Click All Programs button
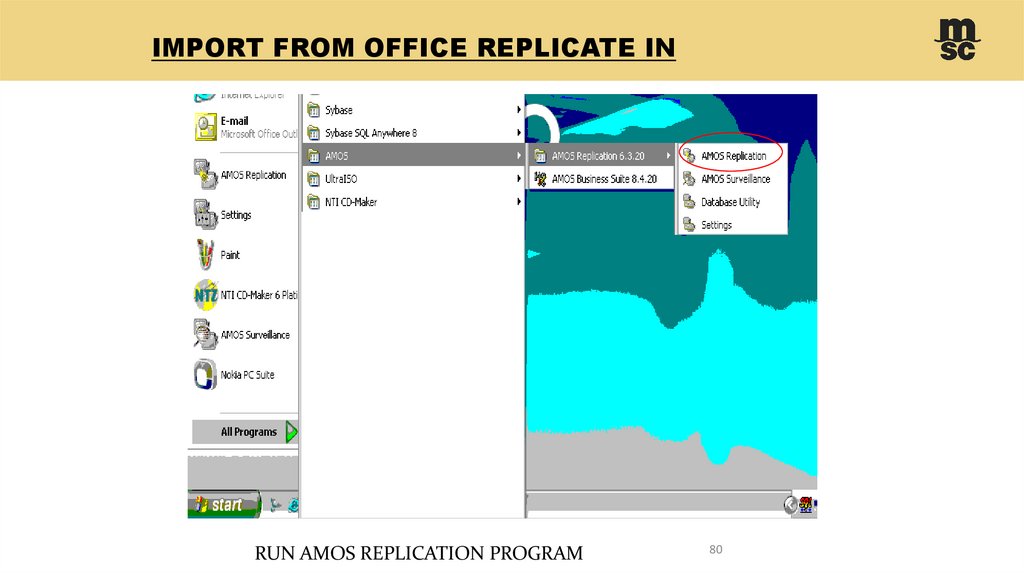 (x=245, y=432)
